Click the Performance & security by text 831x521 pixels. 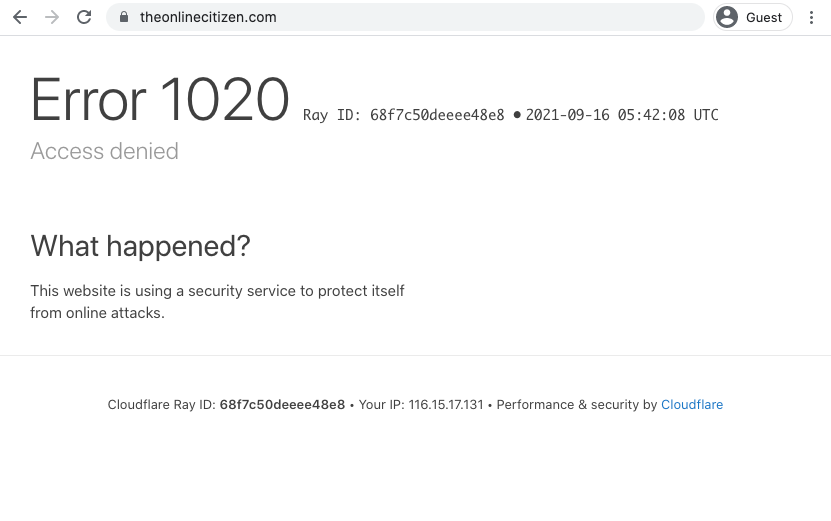(x=576, y=405)
